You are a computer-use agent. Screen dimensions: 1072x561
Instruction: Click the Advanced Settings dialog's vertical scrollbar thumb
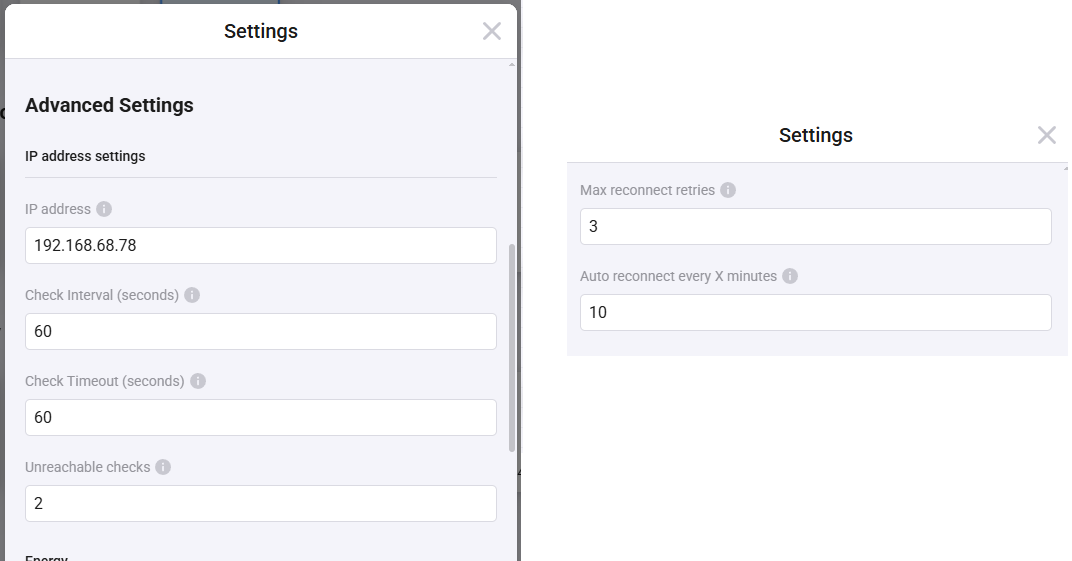coord(513,345)
